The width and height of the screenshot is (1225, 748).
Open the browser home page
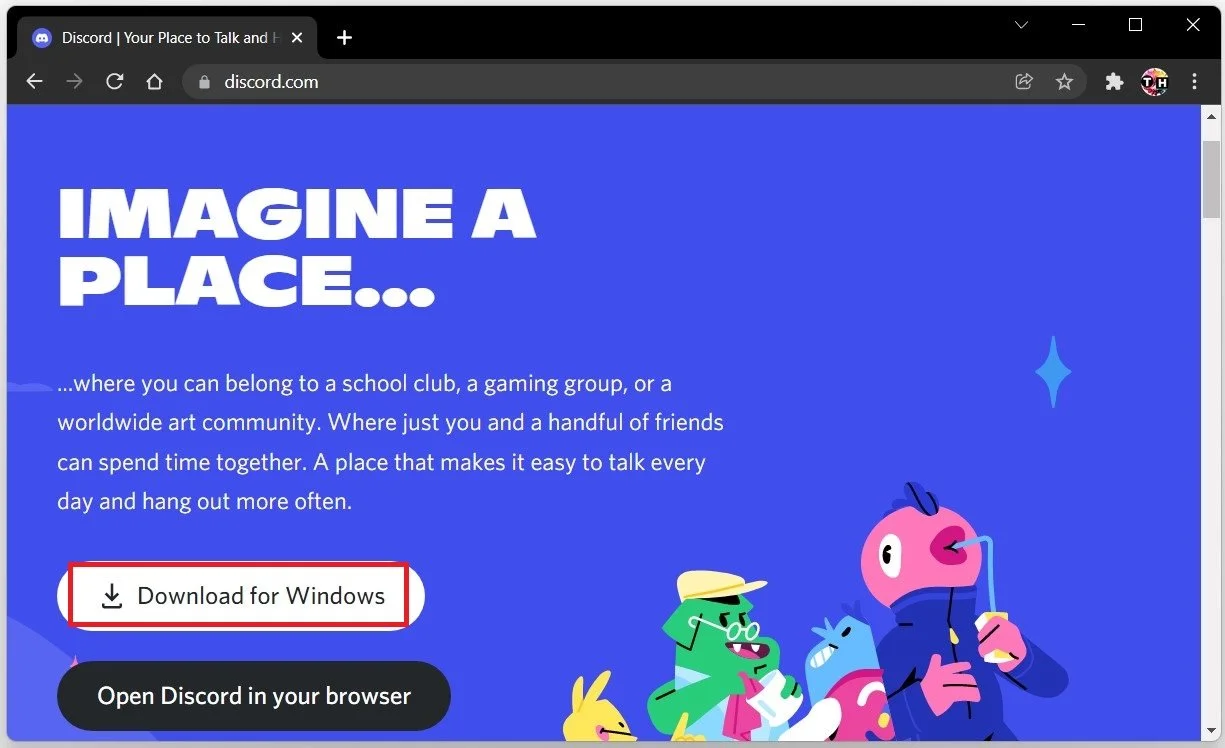point(154,82)
